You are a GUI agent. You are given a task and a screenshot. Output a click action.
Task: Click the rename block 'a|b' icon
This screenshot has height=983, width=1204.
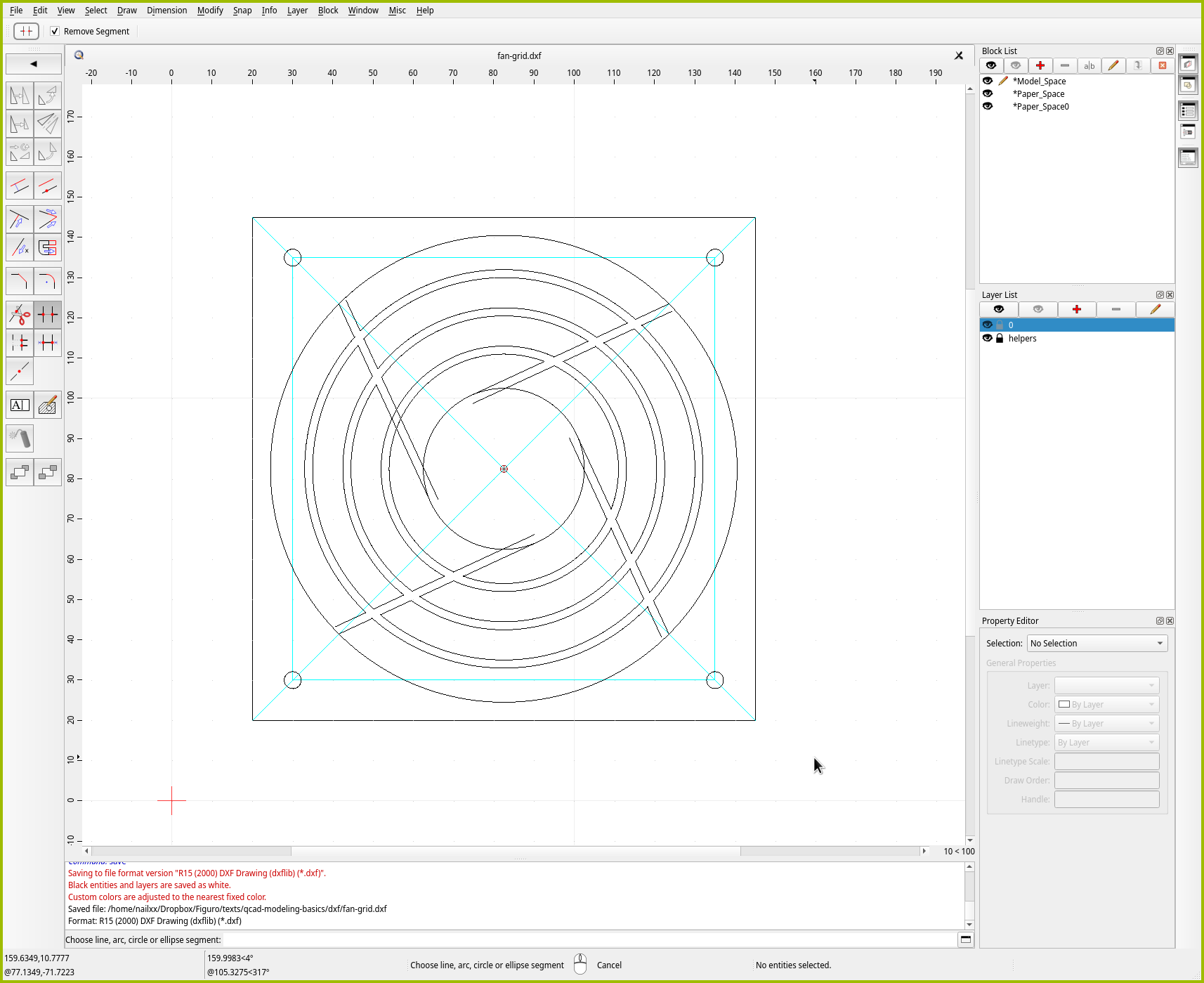(1089, 66)
